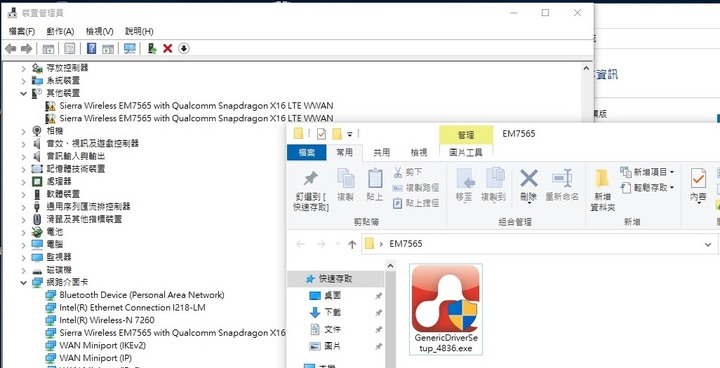Open the 動作(A) menu
720x368 pixels.
pos(60,31)
